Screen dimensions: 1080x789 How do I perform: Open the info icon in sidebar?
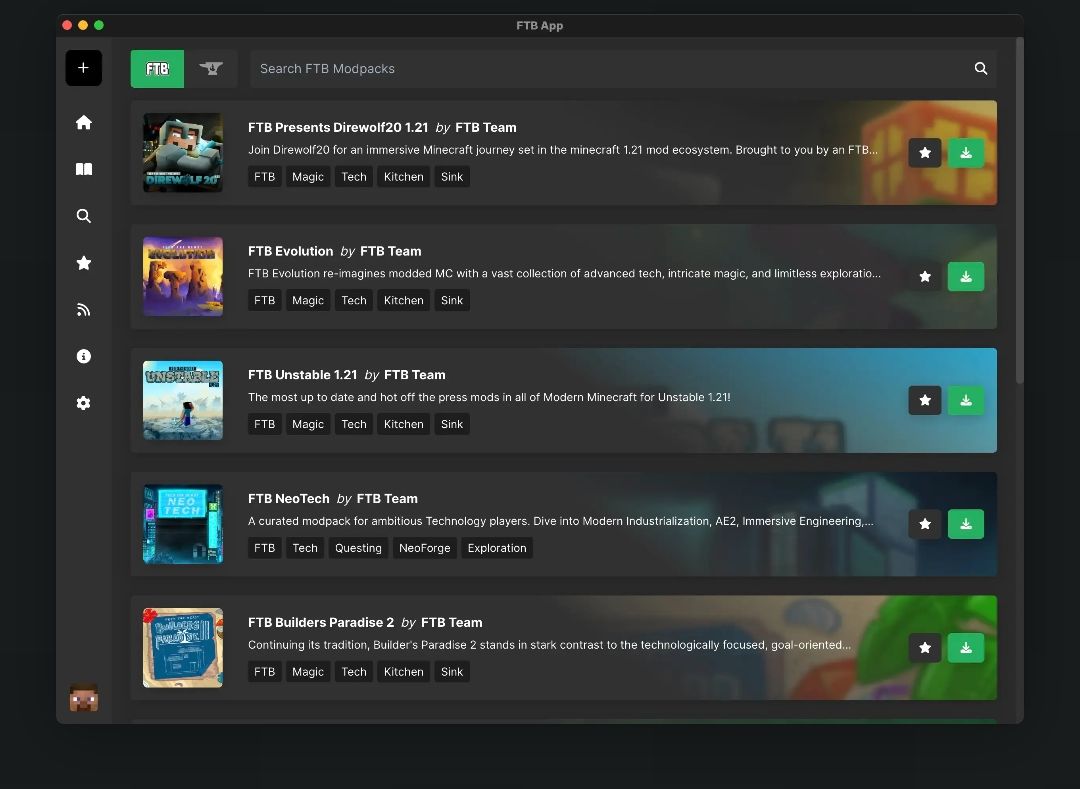[x=83, y=356]
